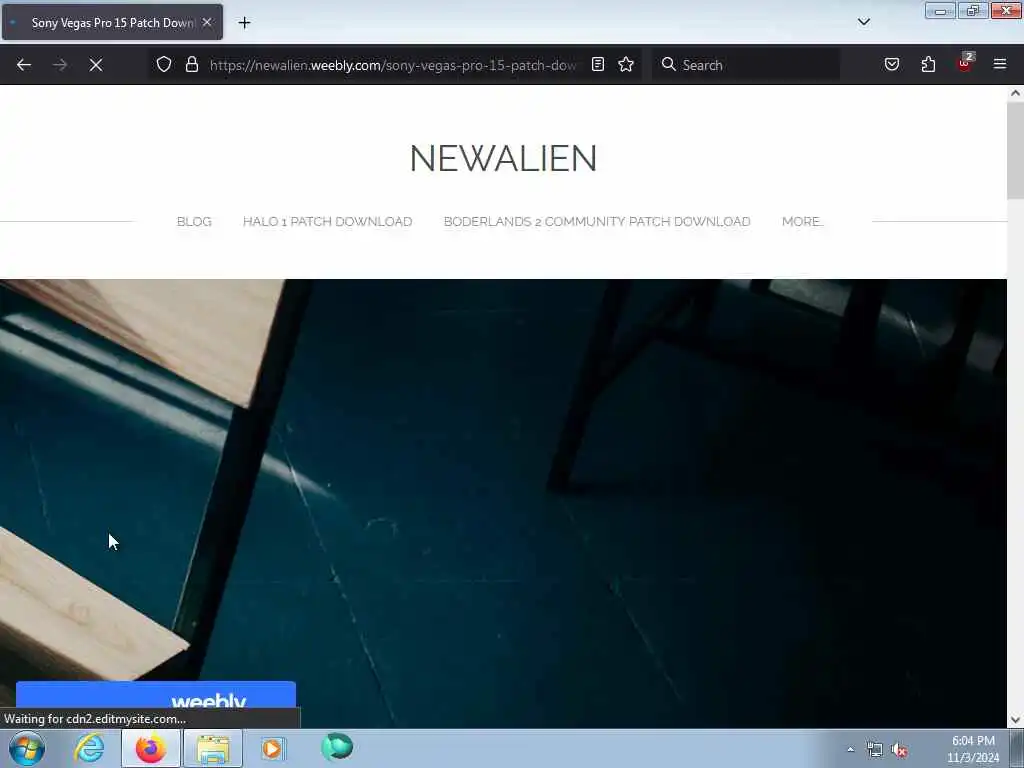
Task: Open the network tray icon
Action: click(874, 750)
